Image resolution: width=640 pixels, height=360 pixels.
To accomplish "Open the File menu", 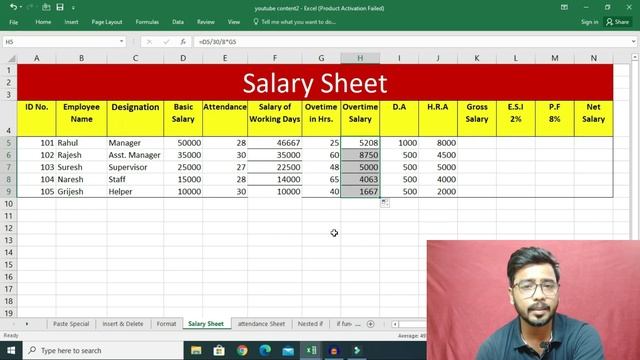I will tap(13, 22).
